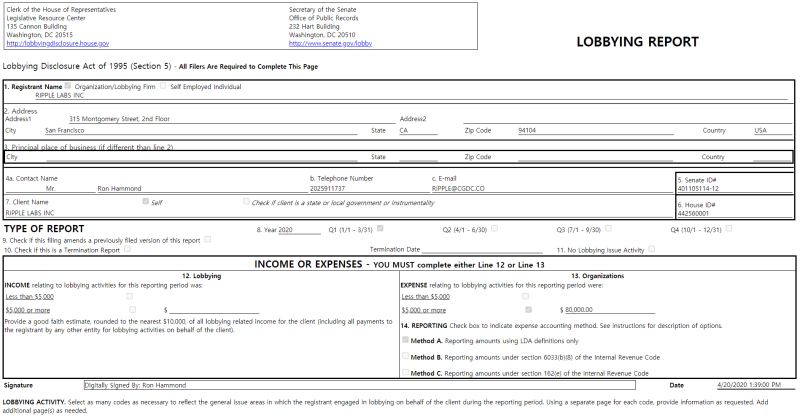The width and height of the screenshot is (800, 417).
Task: Click the House ID# value 442560001
Action: pos(693,213)
